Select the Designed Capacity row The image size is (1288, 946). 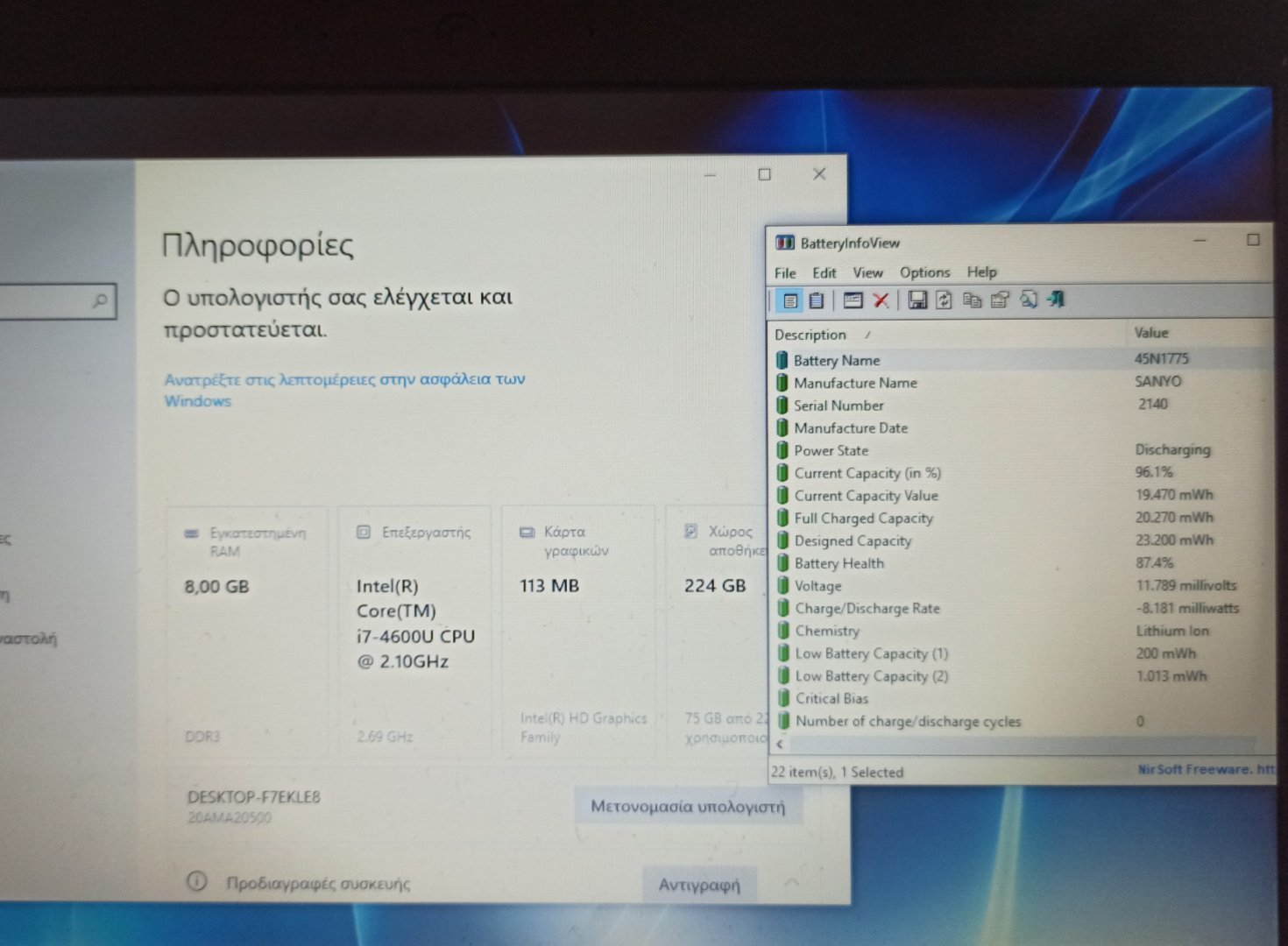(1022, 540)
